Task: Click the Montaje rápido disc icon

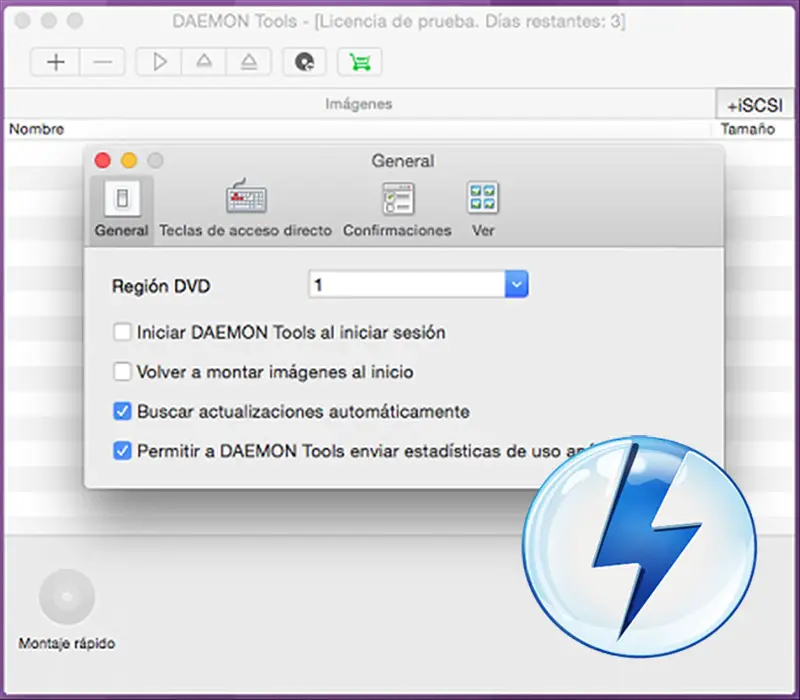Action: [x=67, y=597]
